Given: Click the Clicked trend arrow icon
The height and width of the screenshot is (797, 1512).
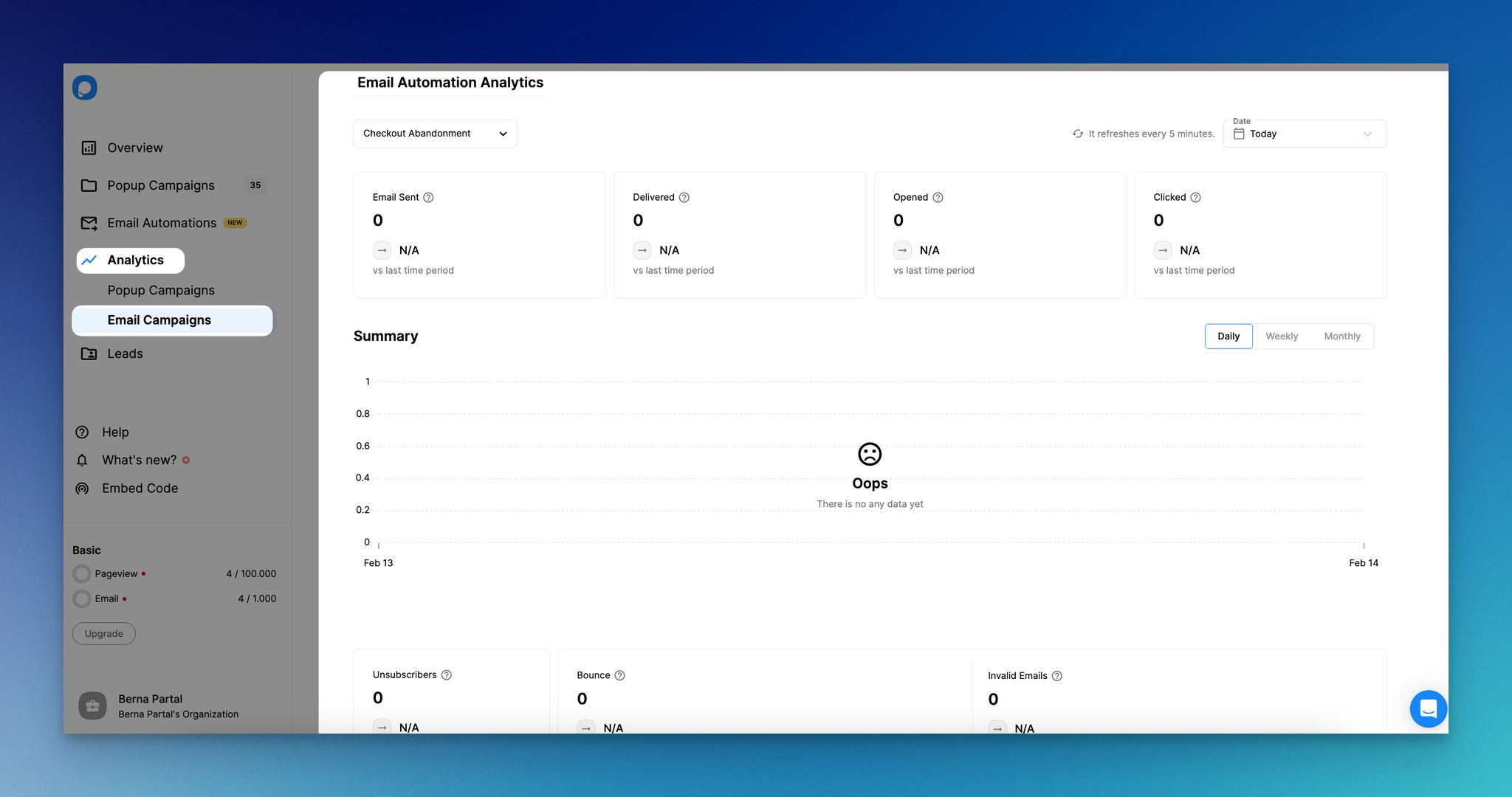Looking at the screenshot, I should (x=1164, y=250).
